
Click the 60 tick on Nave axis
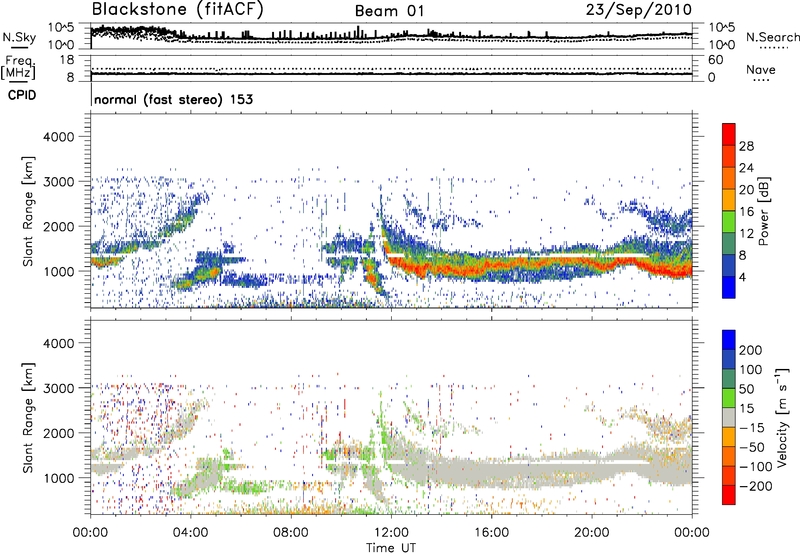point(715,60)
